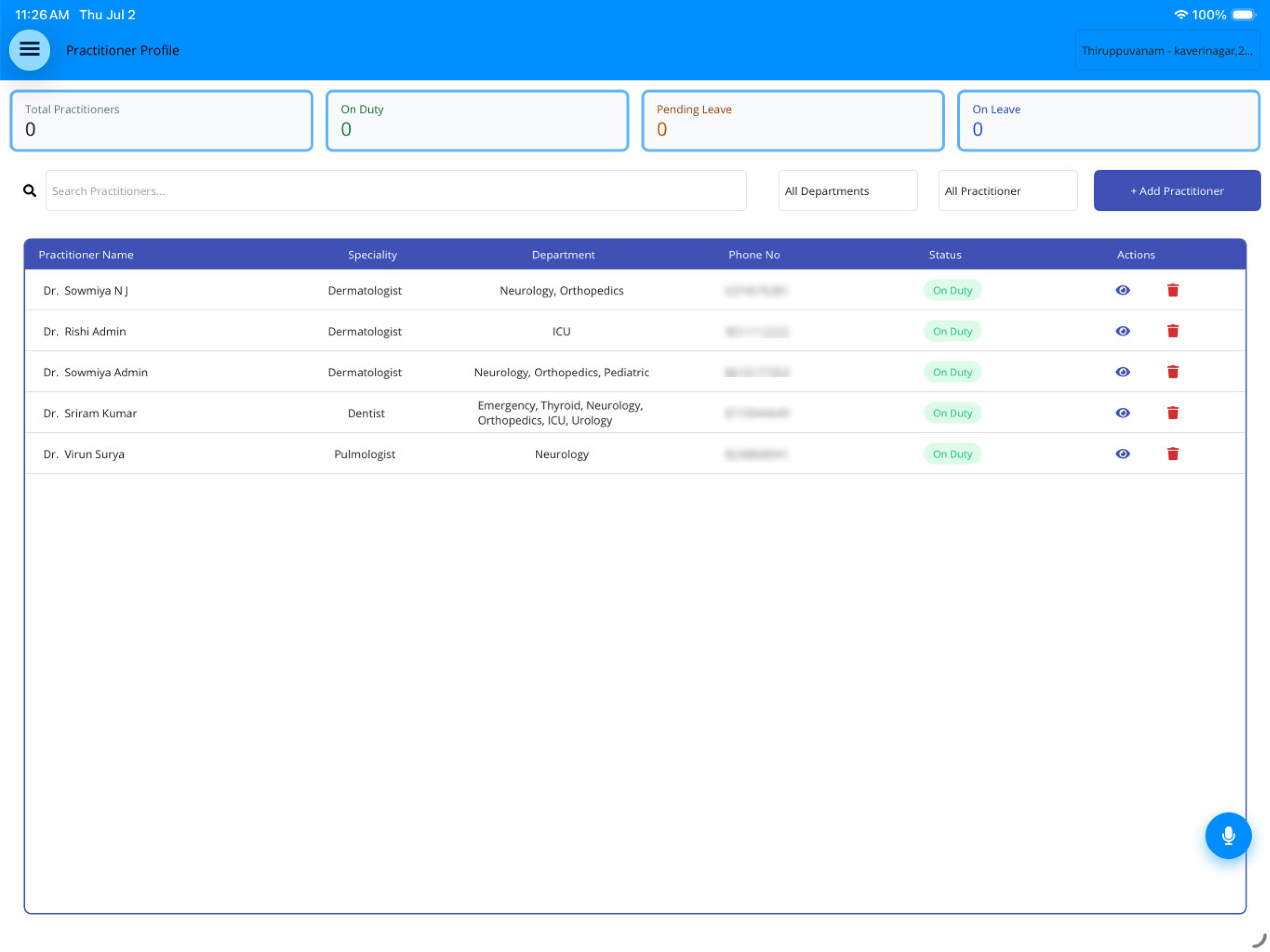Screen dimensions: 1270x952
Task: Delete Dr. Rishi Admin entry
Action: point(1172,331)
